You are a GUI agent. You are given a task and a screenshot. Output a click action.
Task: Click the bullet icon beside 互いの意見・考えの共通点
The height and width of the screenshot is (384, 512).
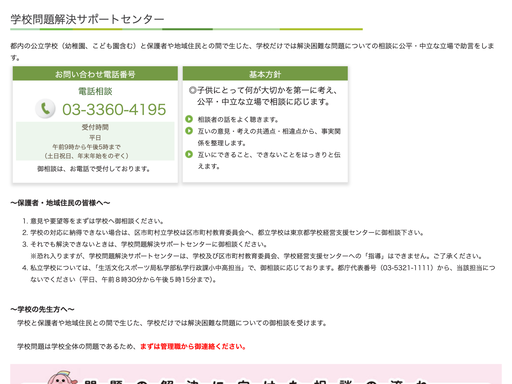[189, 131]
